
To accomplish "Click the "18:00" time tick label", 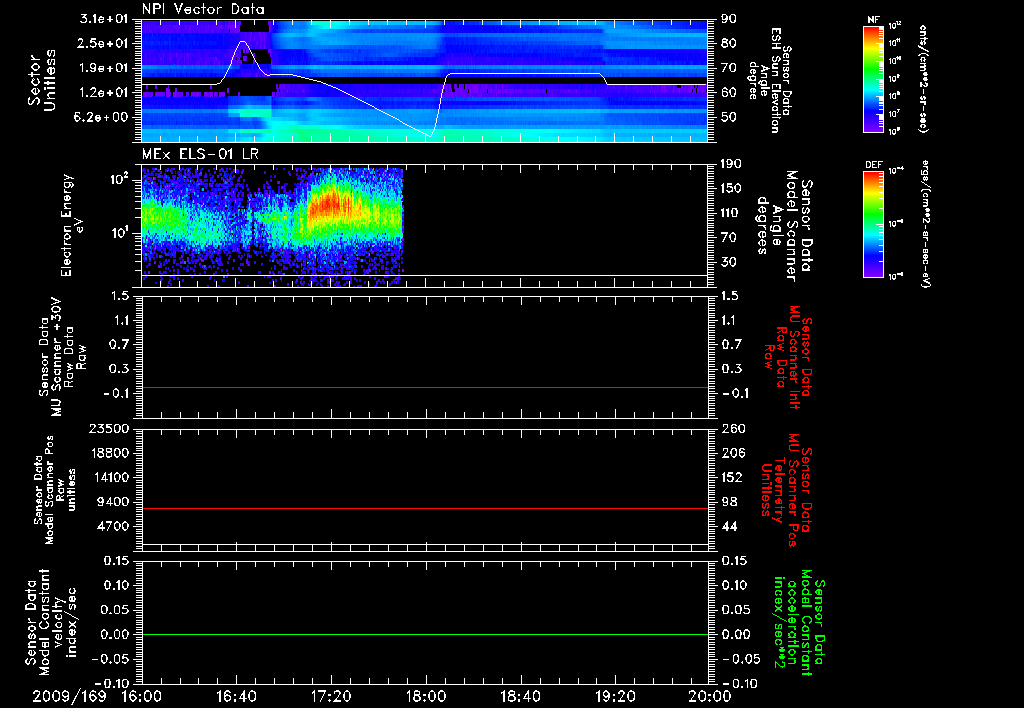I will tap(426, 696).
